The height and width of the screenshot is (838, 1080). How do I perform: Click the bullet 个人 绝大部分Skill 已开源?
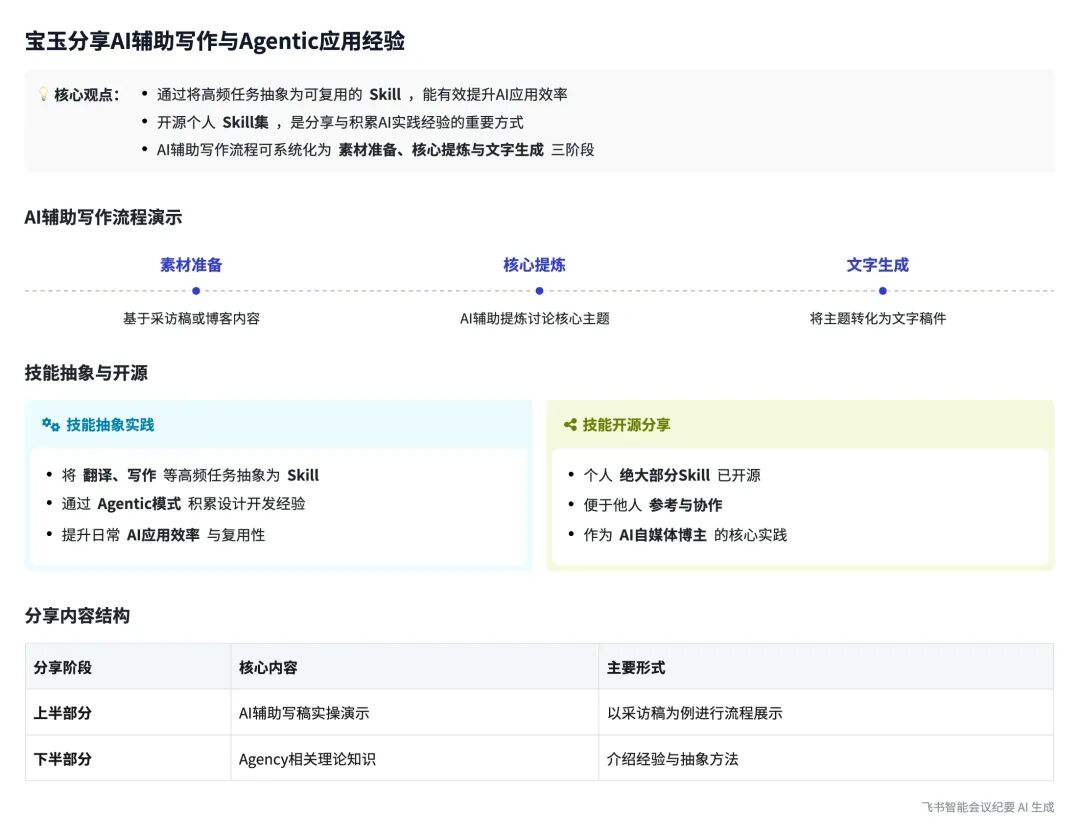click(x=672, y=475)
